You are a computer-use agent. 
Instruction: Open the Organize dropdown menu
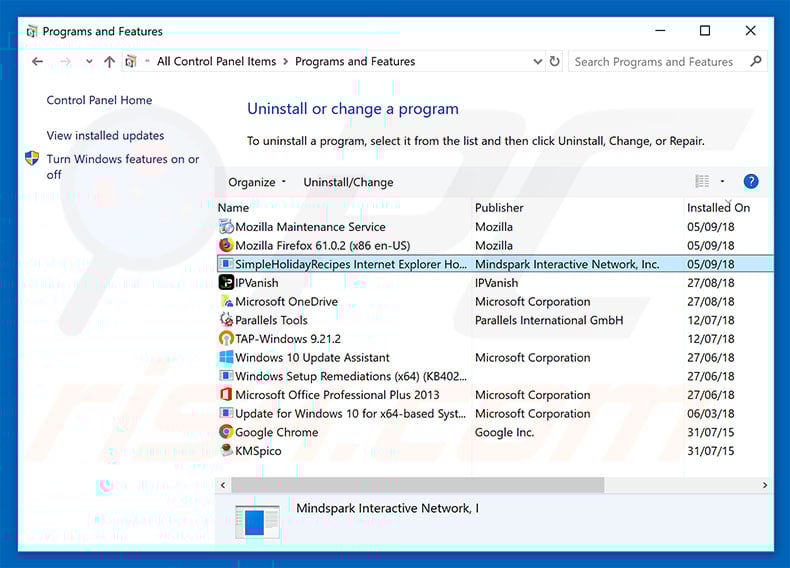tap(257, 182)
